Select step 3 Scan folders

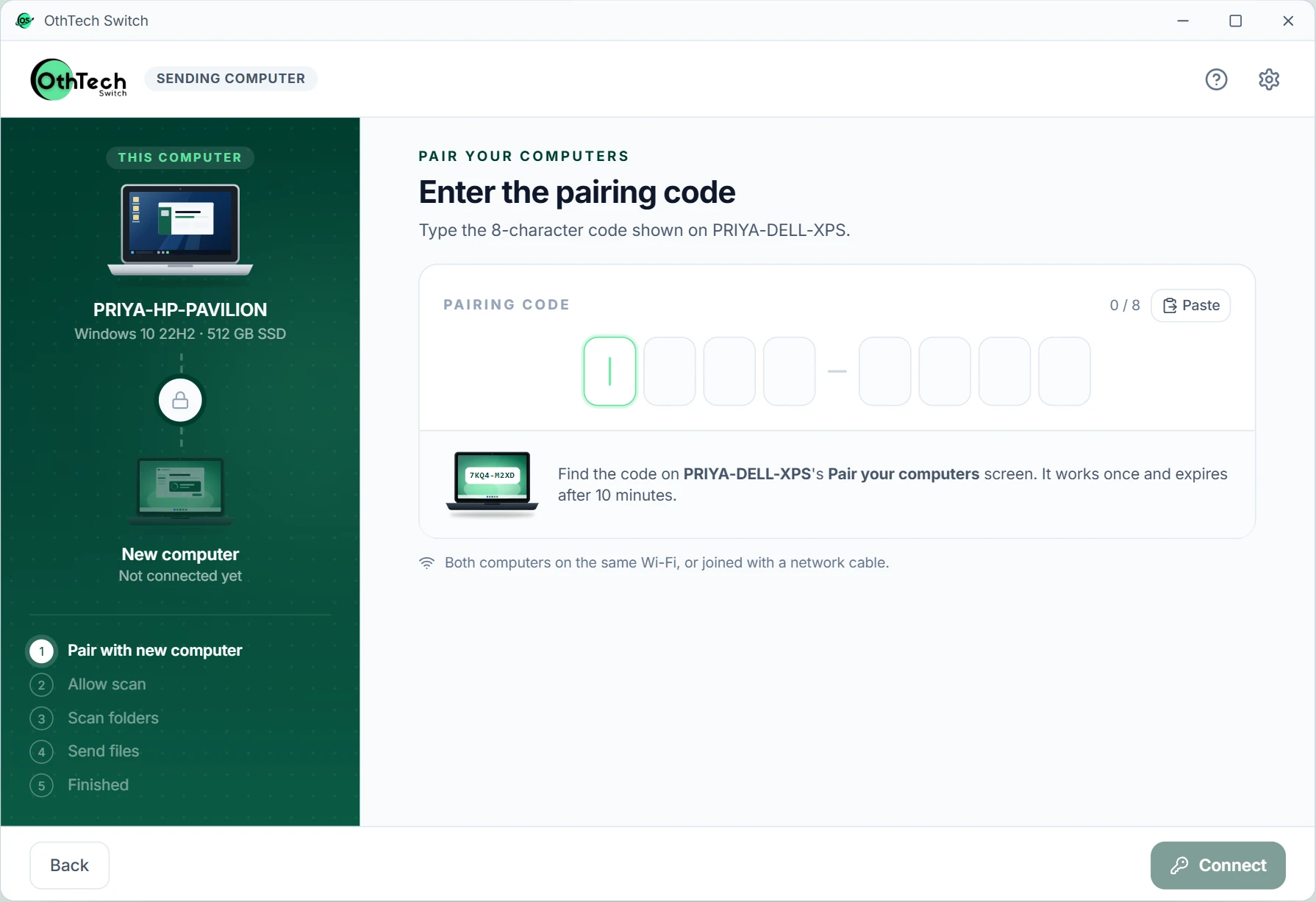tap(94, 718)
